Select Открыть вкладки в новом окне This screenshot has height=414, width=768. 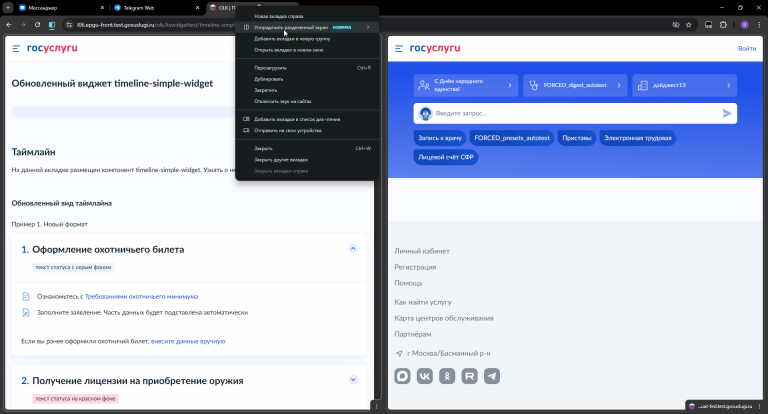(307, 50)
